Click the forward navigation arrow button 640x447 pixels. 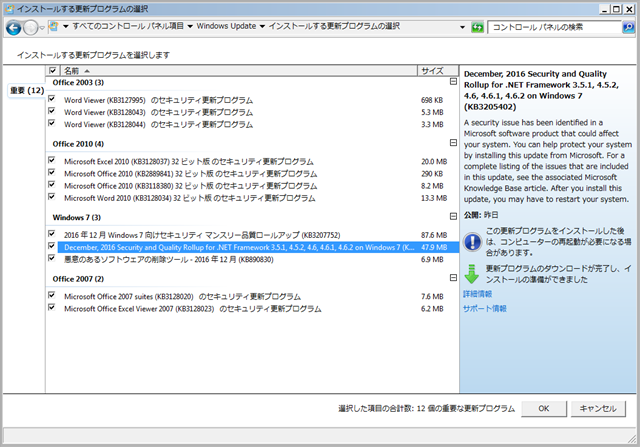click(31, 28)
